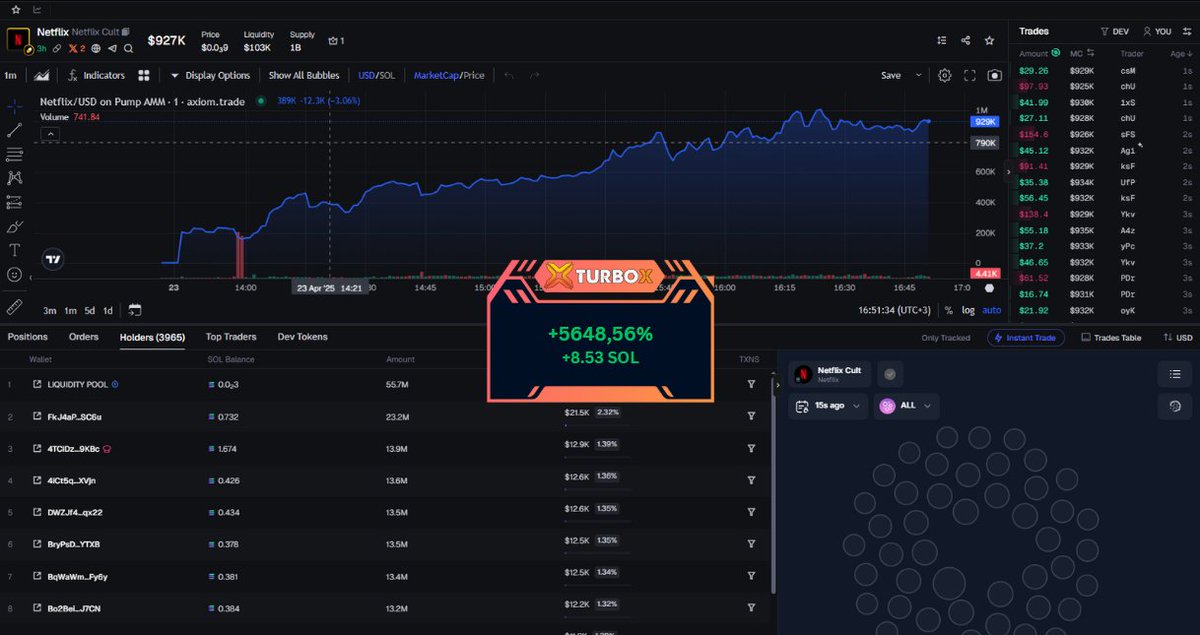
Task: Select the Holders (3965) tab
Action: point(152,337)
